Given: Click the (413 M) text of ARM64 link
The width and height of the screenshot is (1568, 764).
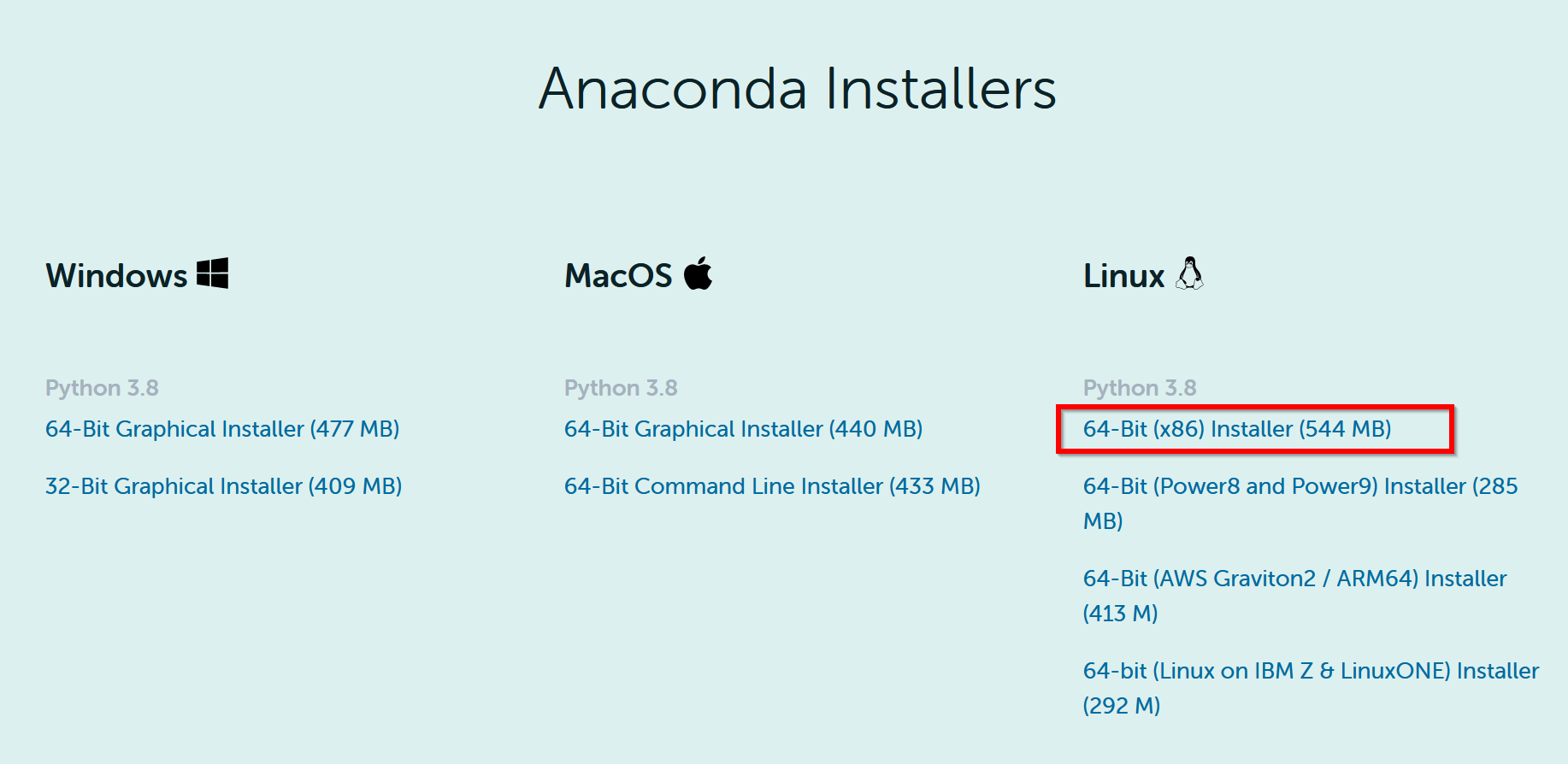Looking at the screenshot, I should pyautogui.click(x=1120, y=614).
